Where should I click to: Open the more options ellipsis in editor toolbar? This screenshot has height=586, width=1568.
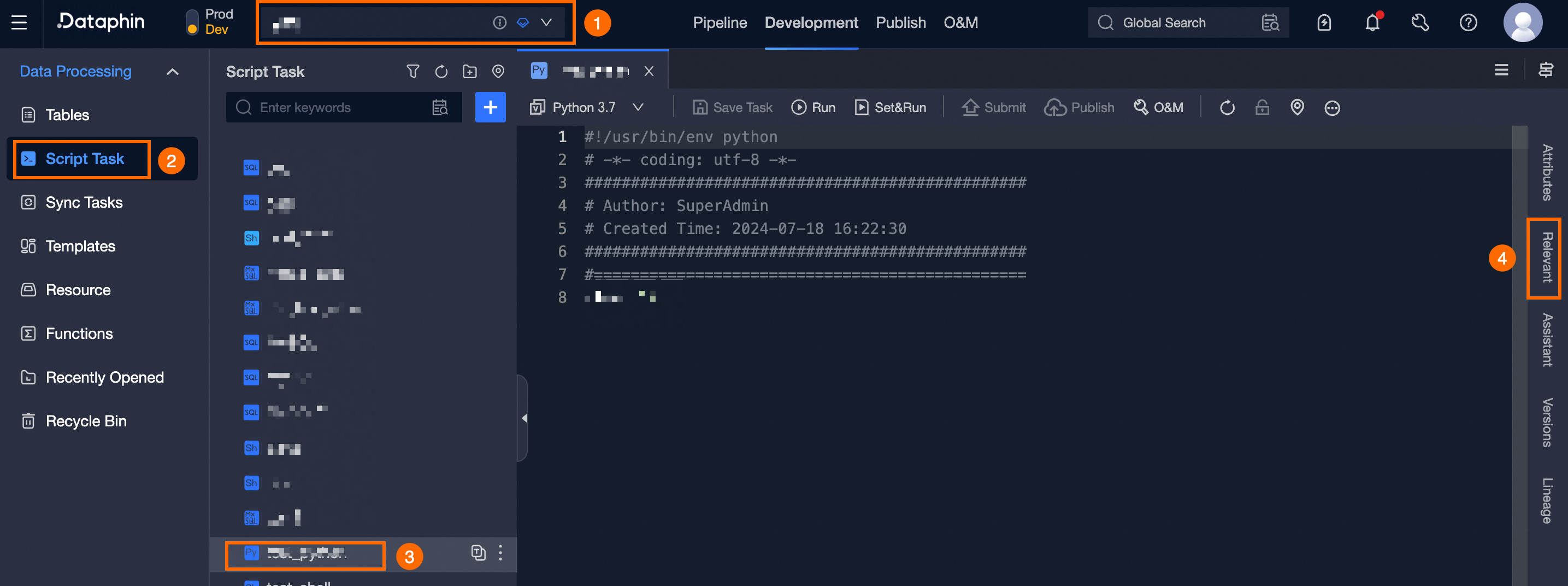1333,108
